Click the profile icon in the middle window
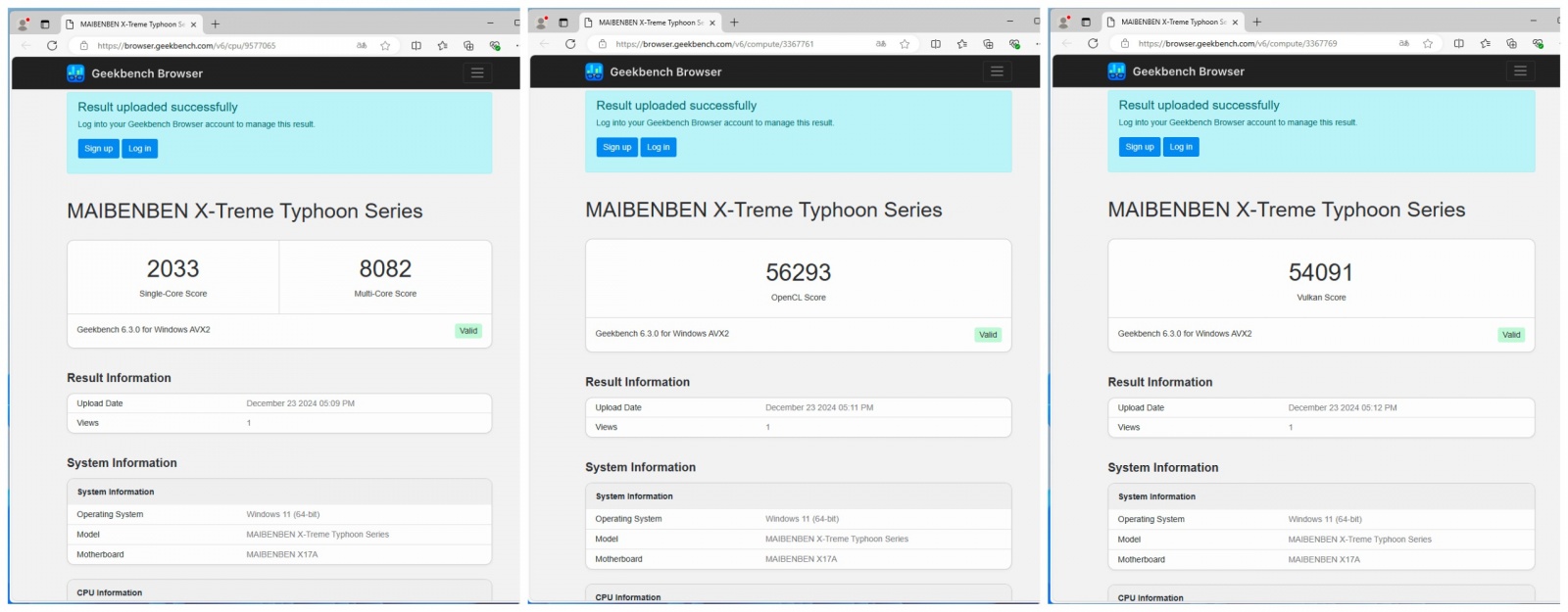1568x612 pixels. 541,23
